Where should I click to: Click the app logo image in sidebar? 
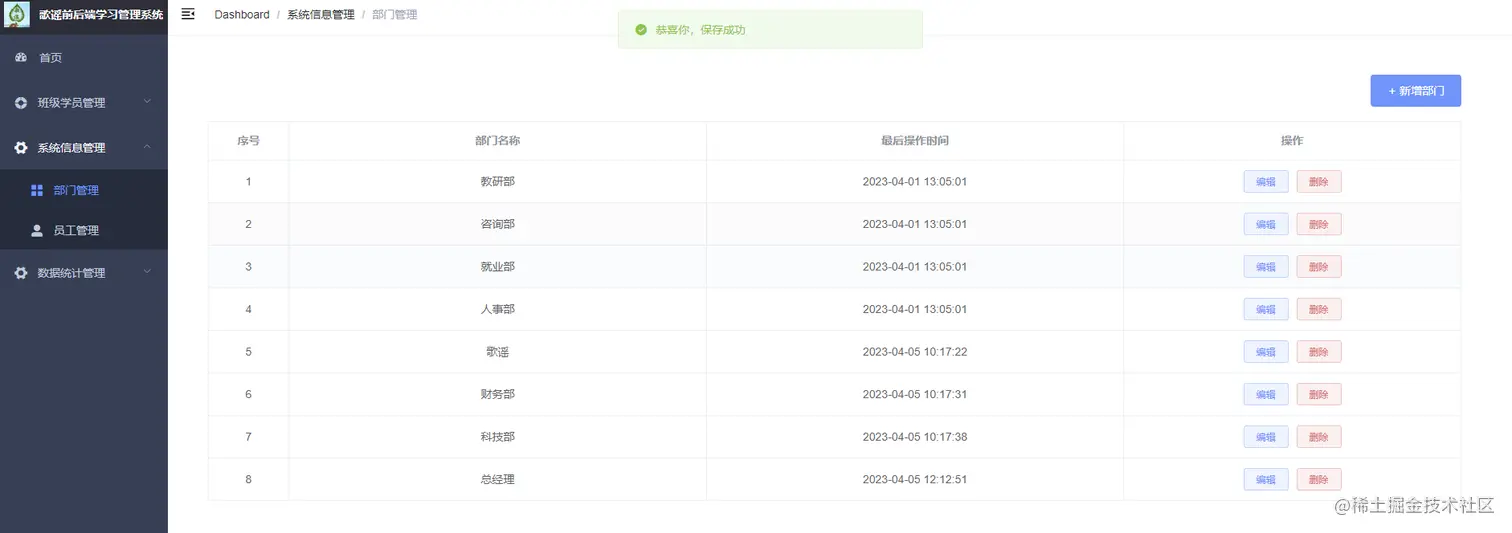click(17, 15)
